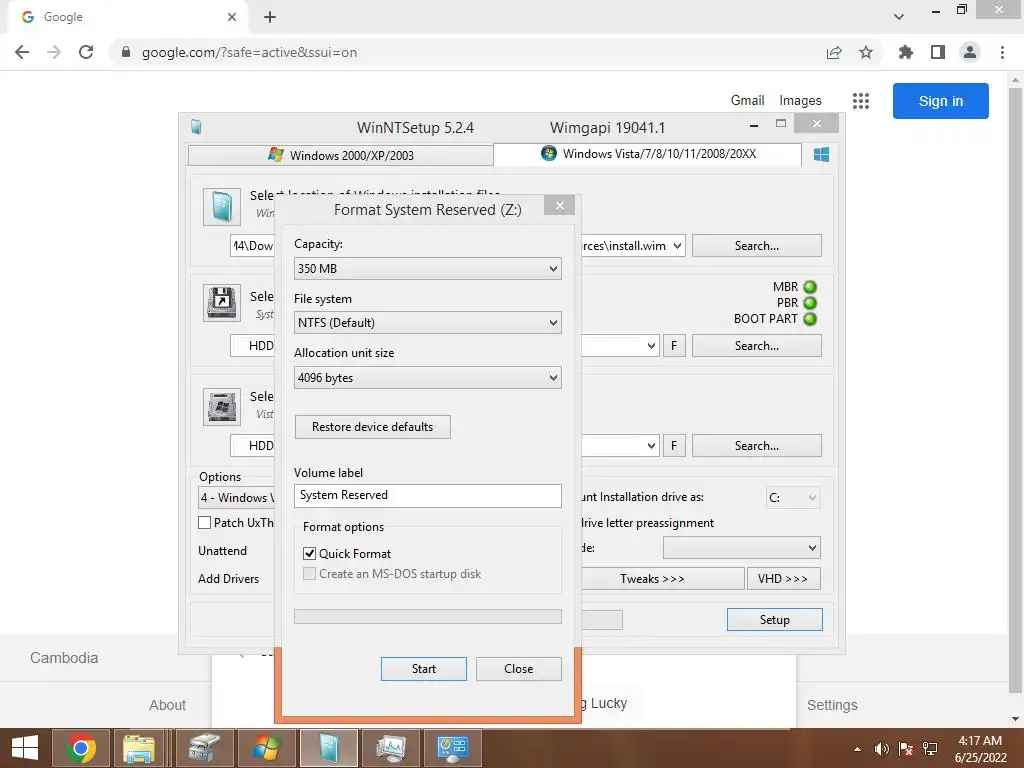The image size is (1024, 768).
Task: Click Restore device defaults button
Action: point(372,426)
